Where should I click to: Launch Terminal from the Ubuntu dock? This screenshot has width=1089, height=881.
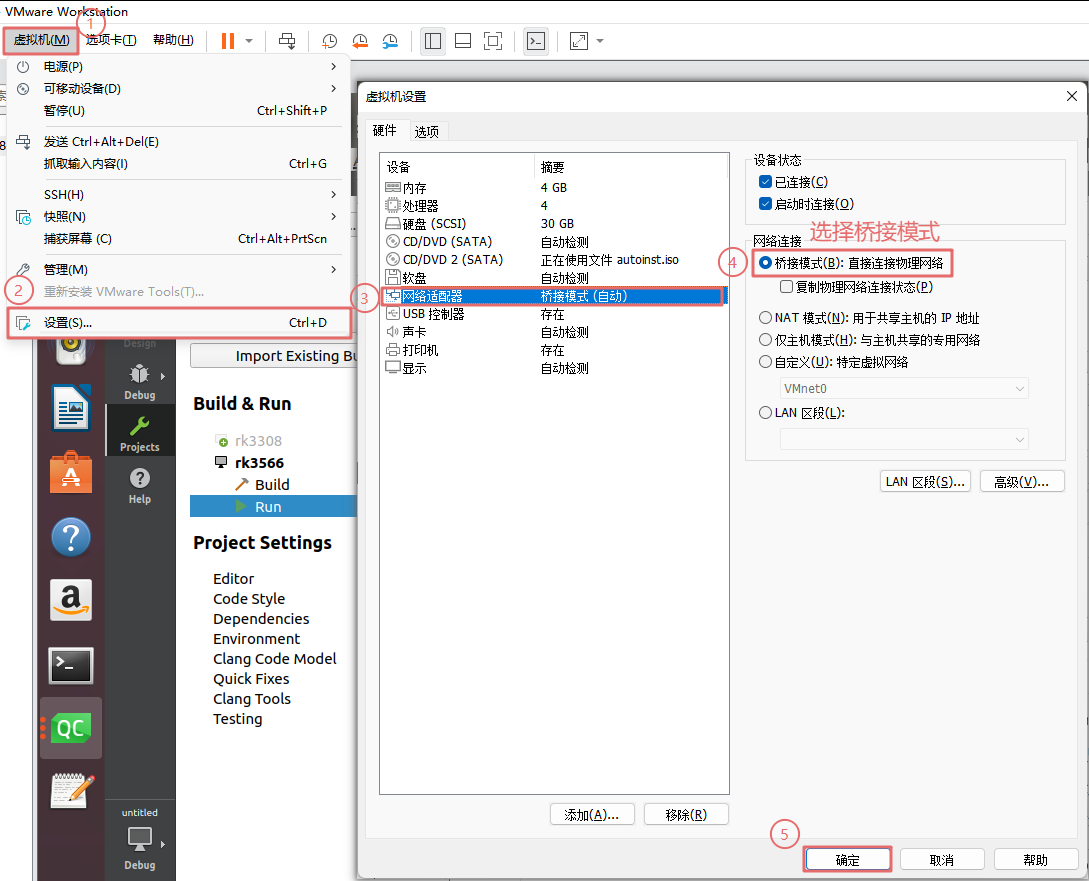[70, 665]
